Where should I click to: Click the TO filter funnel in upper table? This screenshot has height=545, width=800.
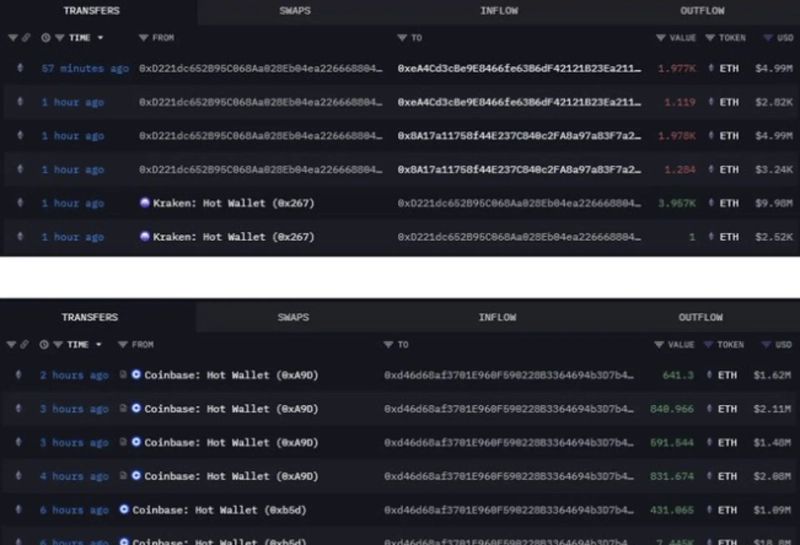pyautogui.click(x=402, y=37)
